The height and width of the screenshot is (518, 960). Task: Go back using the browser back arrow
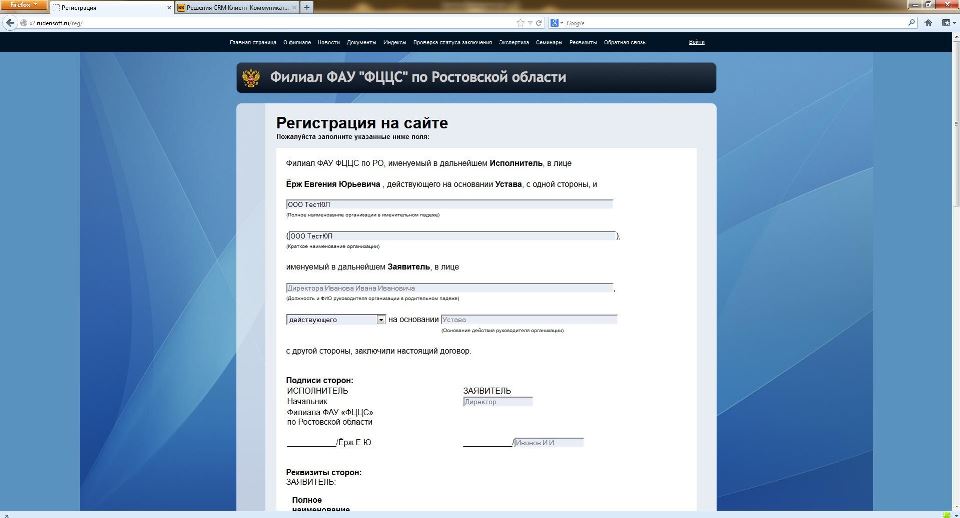[x=10, y=23]
